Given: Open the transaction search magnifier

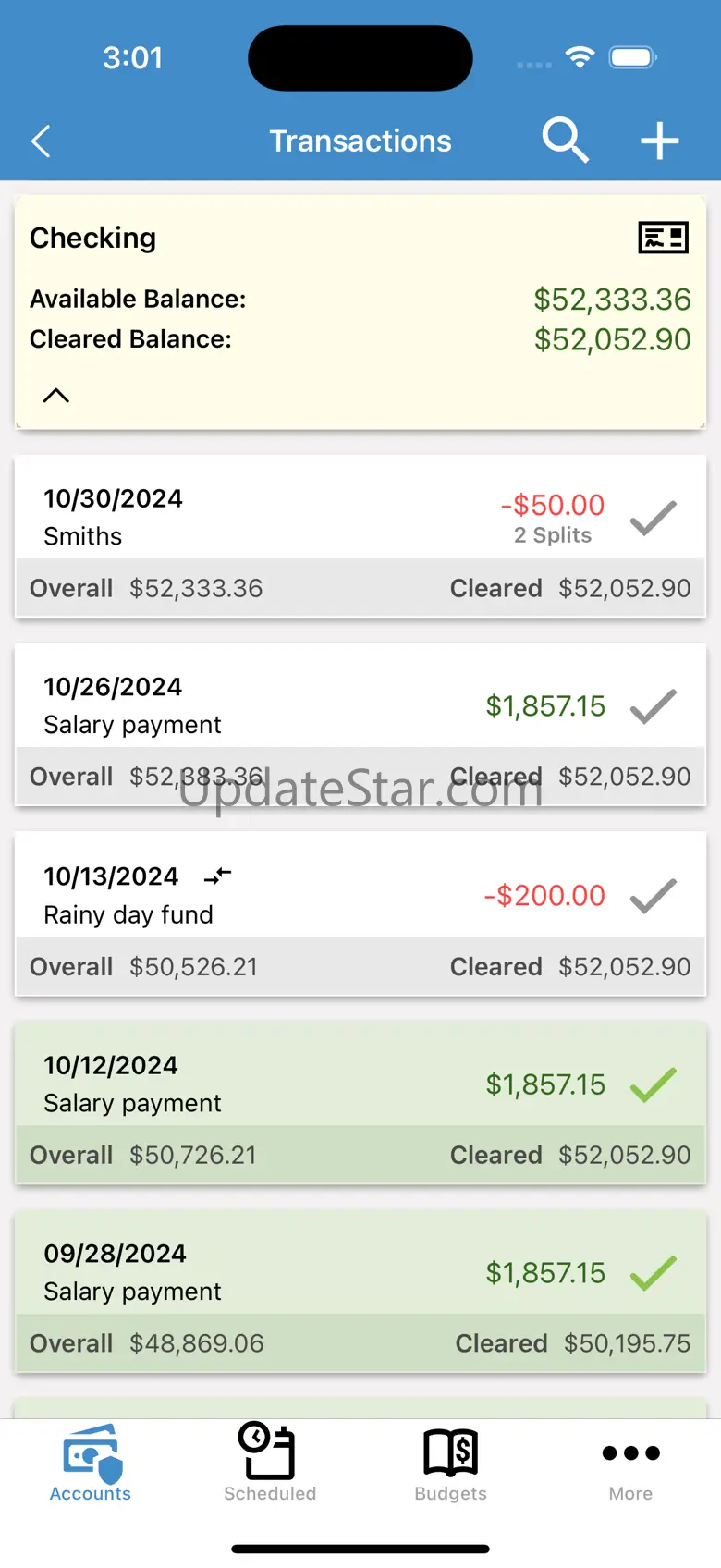Looking at the screenshot, I should [565, 141].
